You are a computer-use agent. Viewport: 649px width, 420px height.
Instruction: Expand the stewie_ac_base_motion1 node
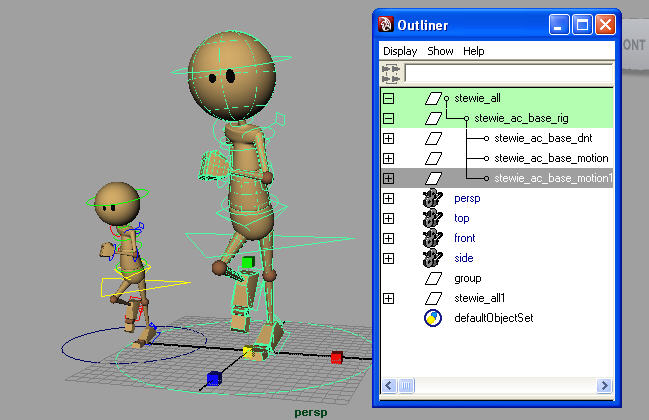click(x=388, y=178)
